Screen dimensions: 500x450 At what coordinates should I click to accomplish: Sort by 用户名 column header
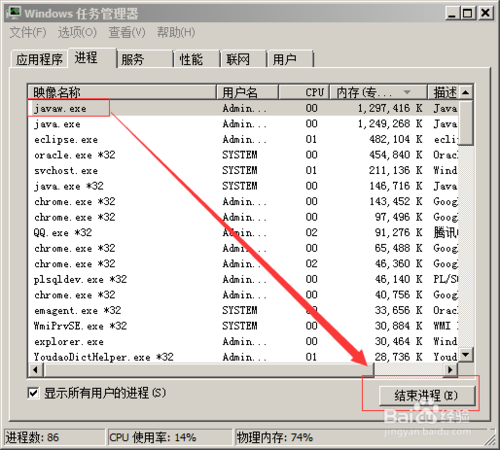click(247, 92)
